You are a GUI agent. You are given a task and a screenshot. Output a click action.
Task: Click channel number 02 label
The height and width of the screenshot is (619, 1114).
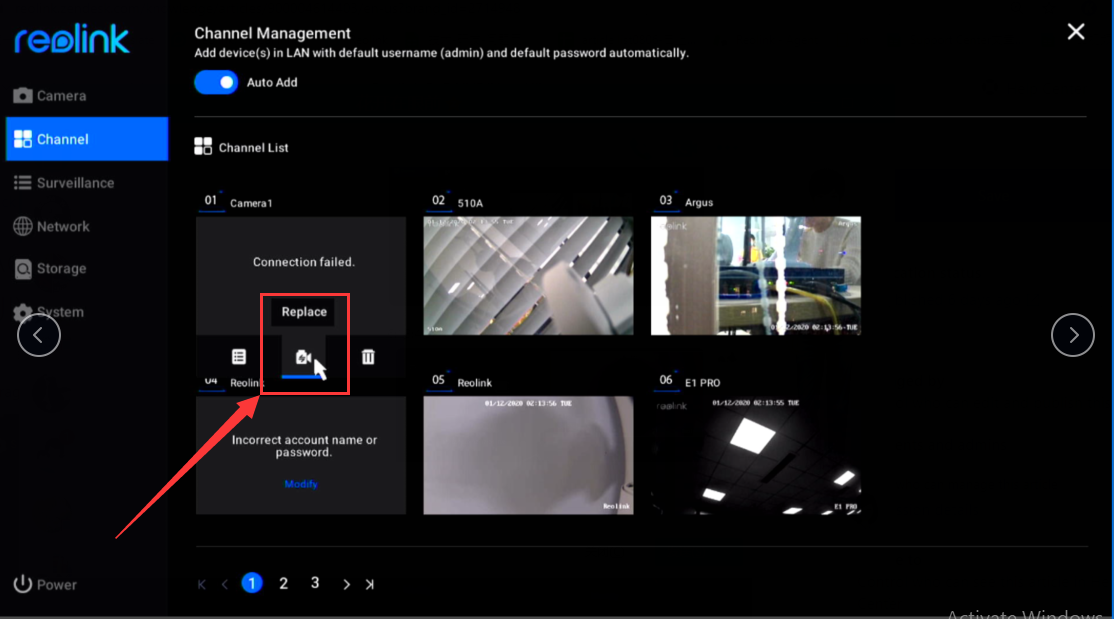(438, 201)
